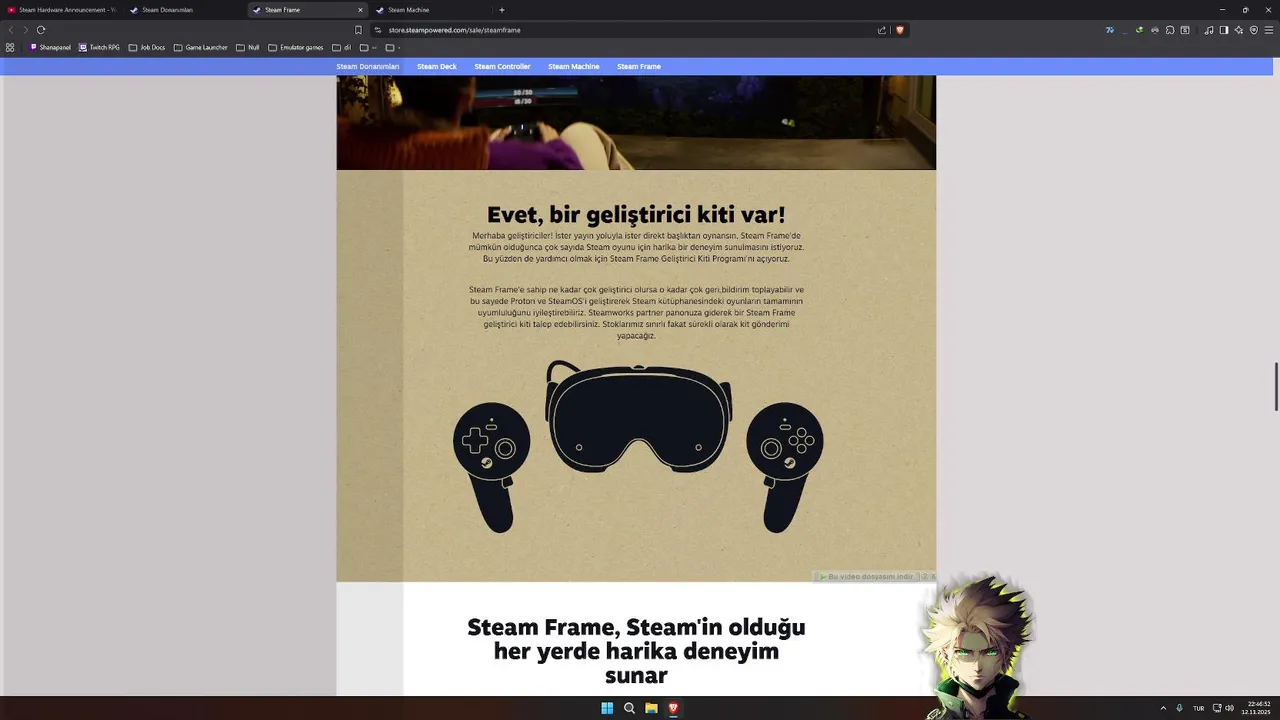Open the extensions puzzle piece menu
Screen dimensions: 1280x720
point(1170,30)
